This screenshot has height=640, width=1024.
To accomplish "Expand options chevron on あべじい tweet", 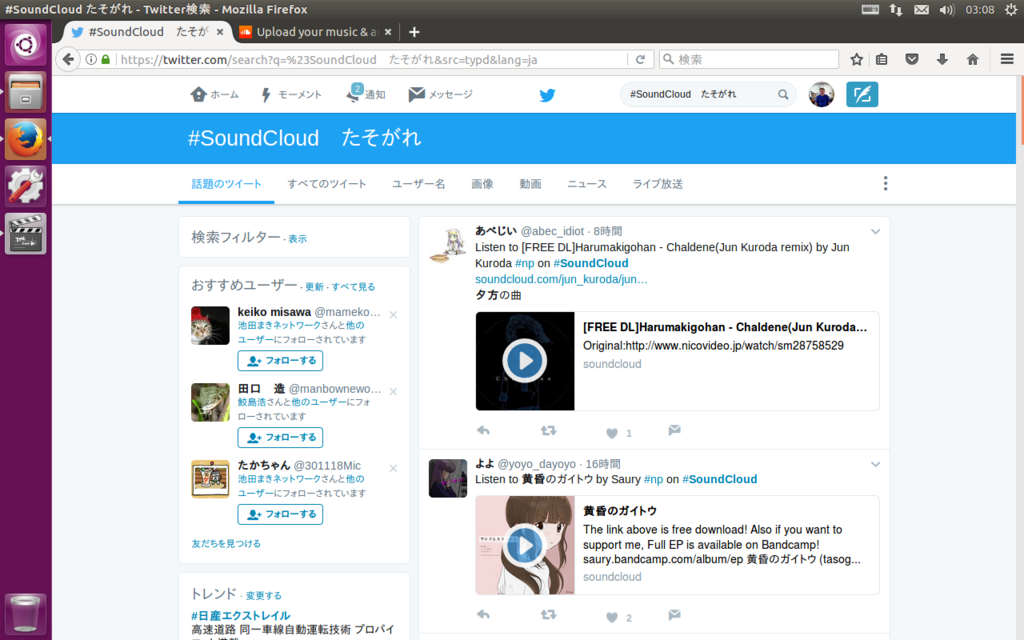I will (875, 231).
